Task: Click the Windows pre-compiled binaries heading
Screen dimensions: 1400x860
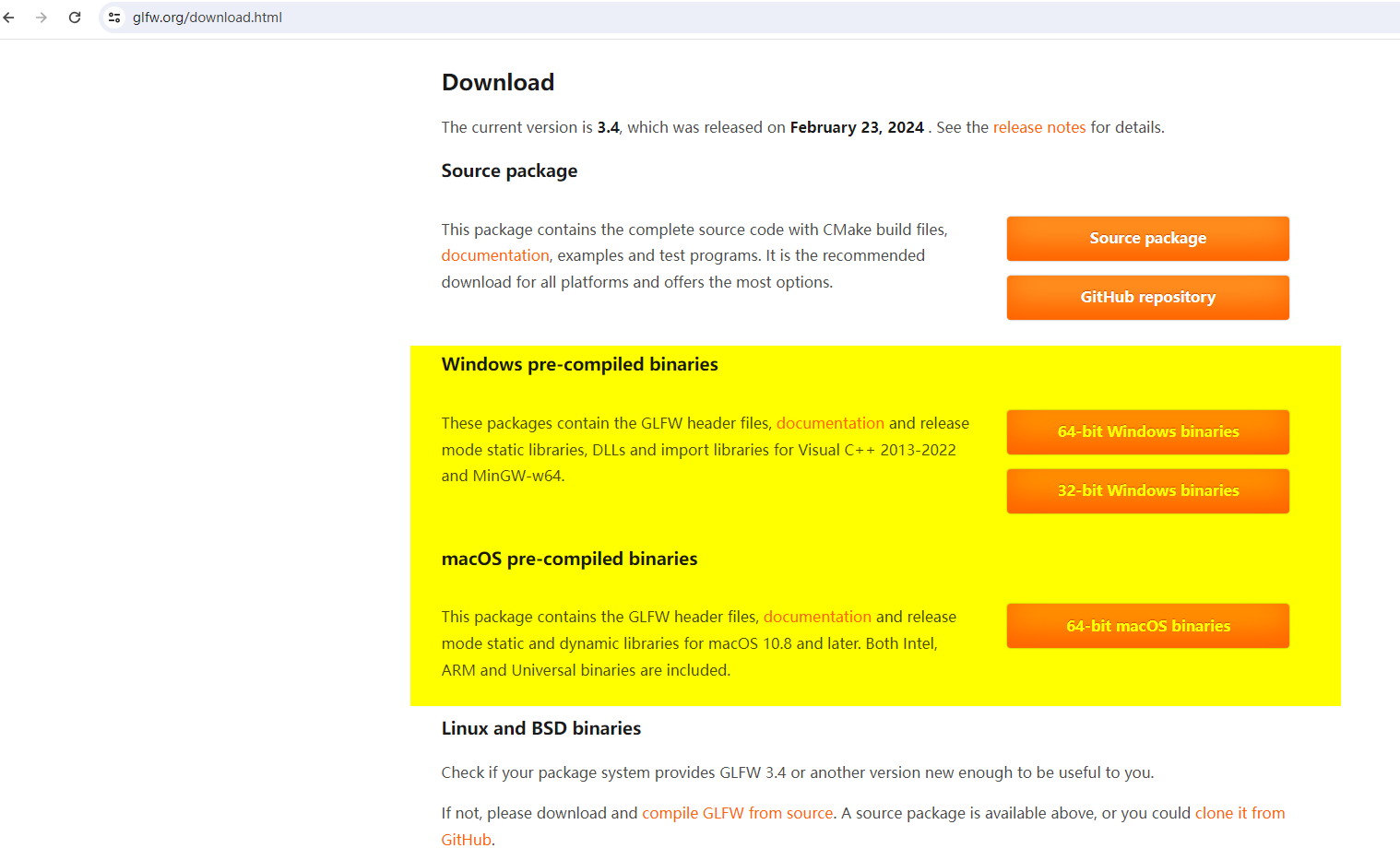Action: pos(579,365)
